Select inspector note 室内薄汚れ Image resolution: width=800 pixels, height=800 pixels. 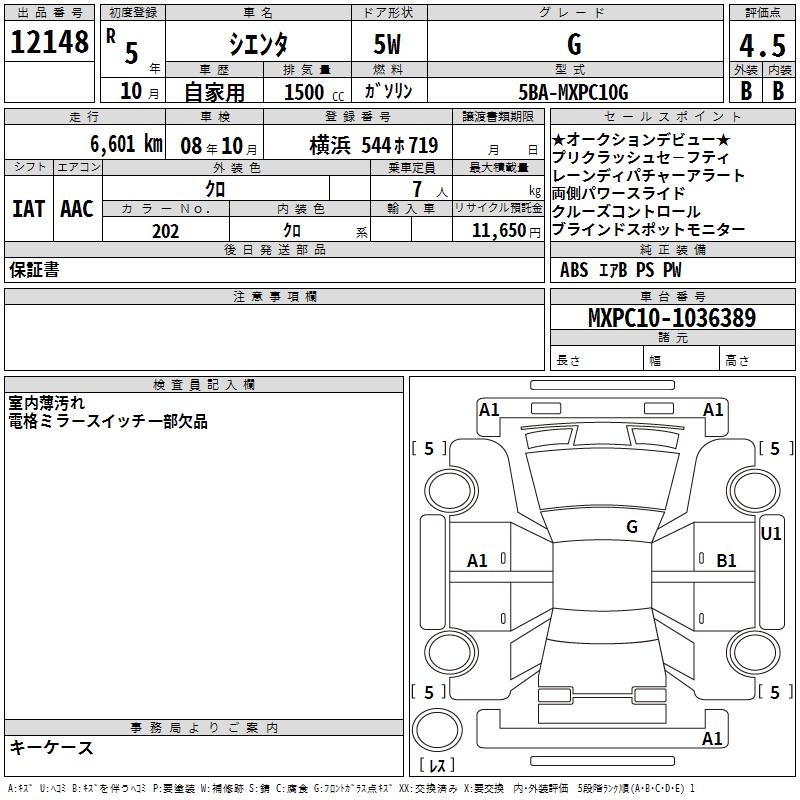46,403
